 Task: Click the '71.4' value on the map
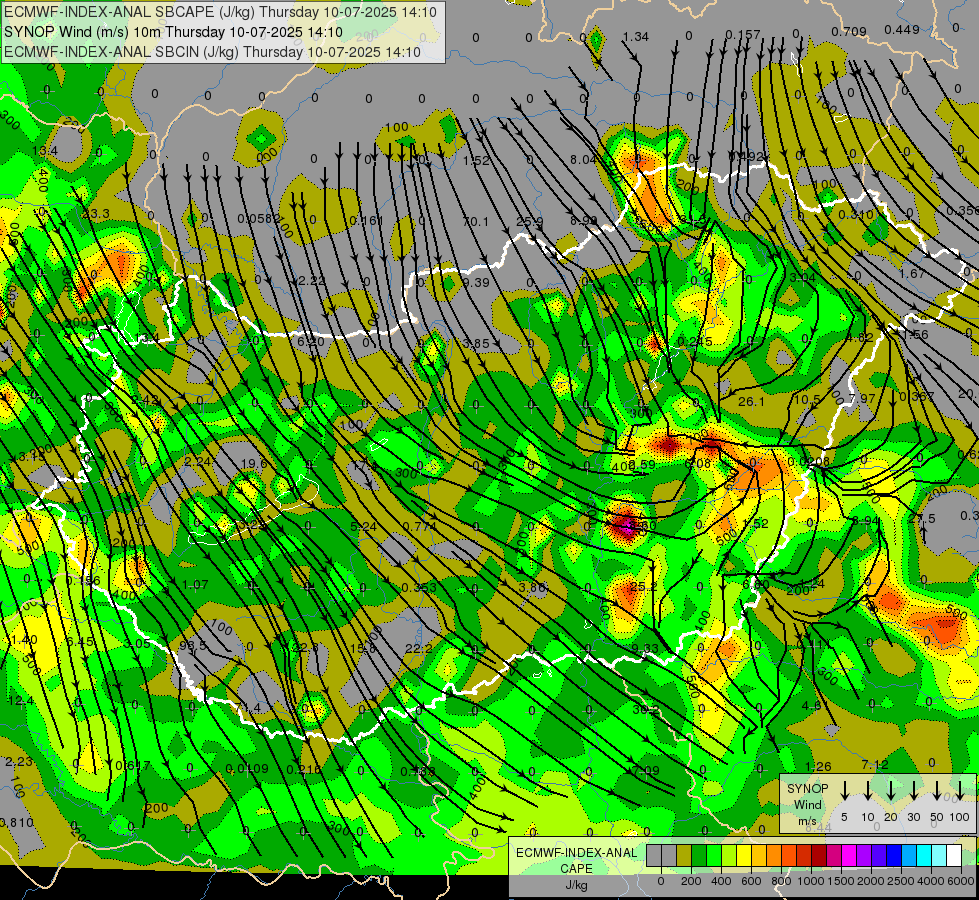[x=248, y=708]
